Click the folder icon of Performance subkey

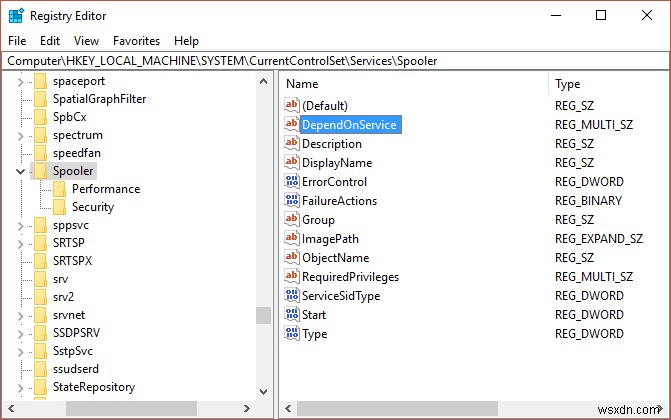[x=59, y=189]
